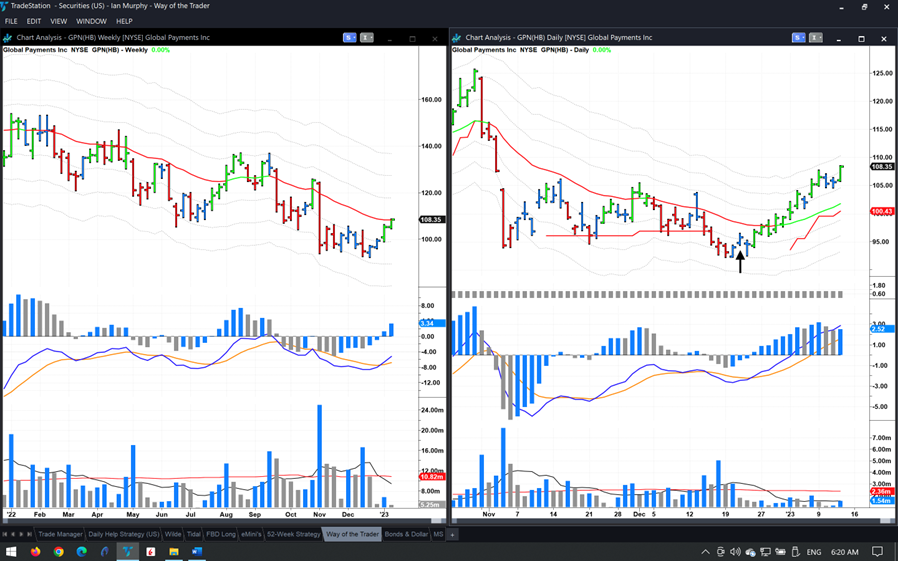
Task: Switch to the Wilde workspace tab
Action: pyautogui.click(x=173, y=534)
